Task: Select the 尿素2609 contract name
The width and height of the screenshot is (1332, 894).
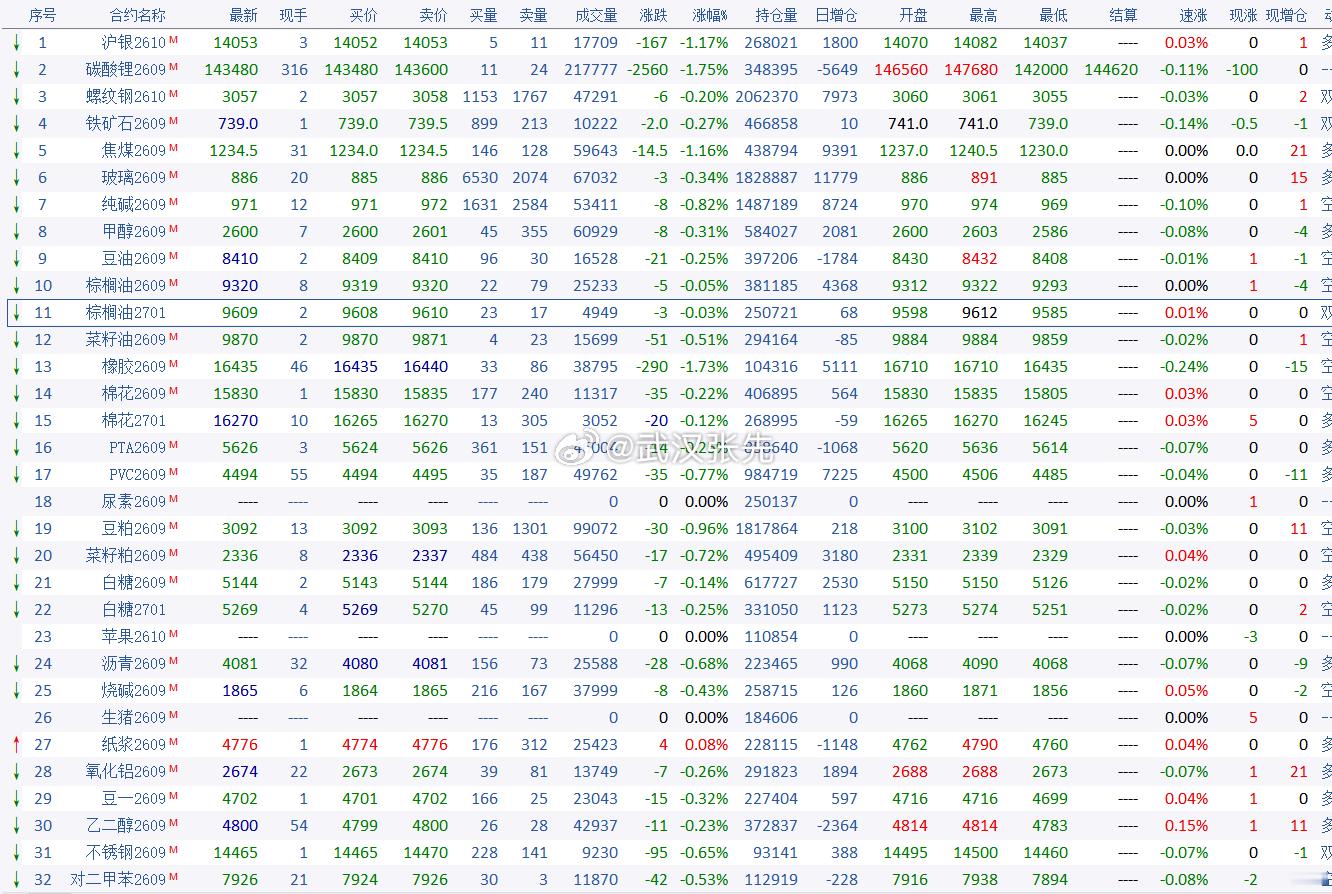Action: pos(133,501)
